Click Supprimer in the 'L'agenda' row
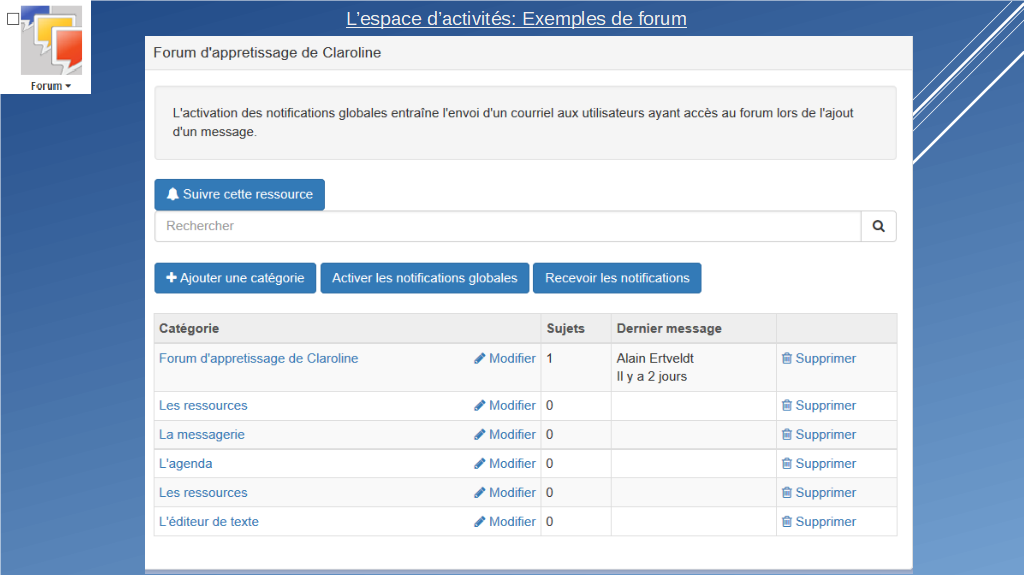1024x575 pixels. click(819, 463)
